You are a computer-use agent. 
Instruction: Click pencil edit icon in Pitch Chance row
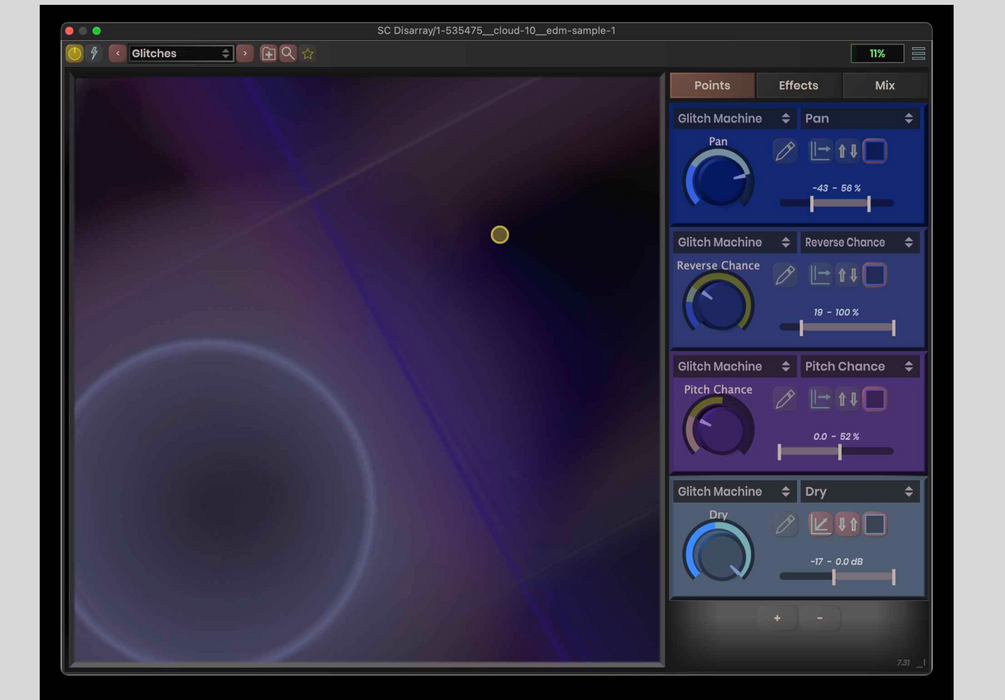click(785, 399)
